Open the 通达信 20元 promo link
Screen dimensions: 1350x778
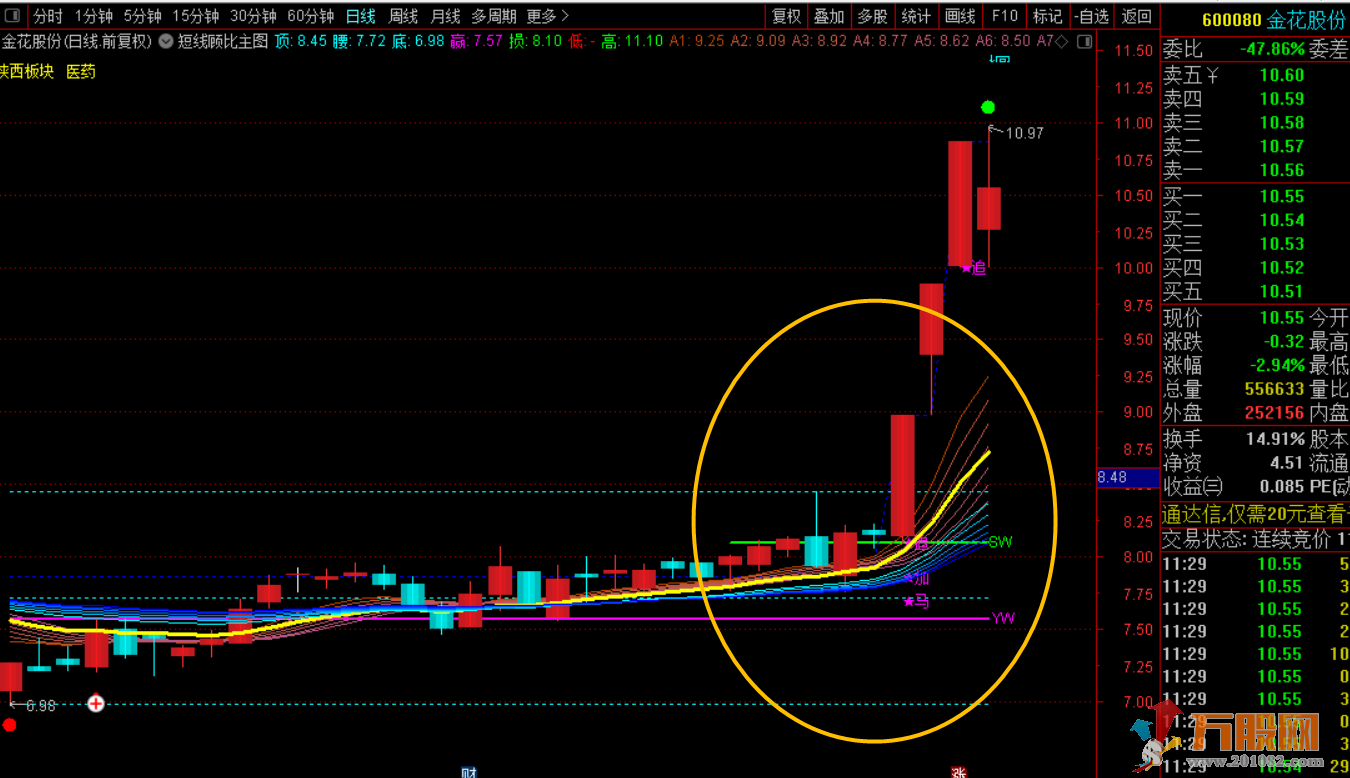click(1255, 516)
